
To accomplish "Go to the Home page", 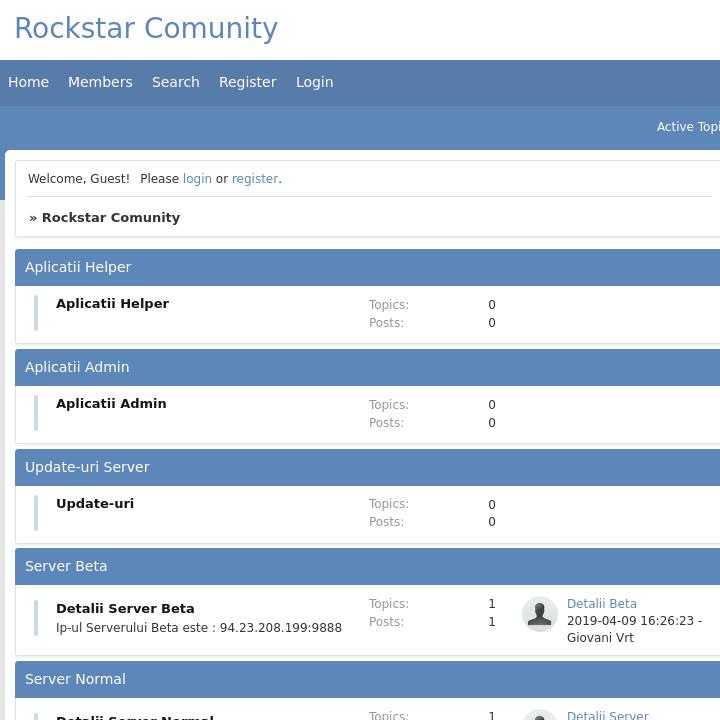I will (x=28, y=82).
